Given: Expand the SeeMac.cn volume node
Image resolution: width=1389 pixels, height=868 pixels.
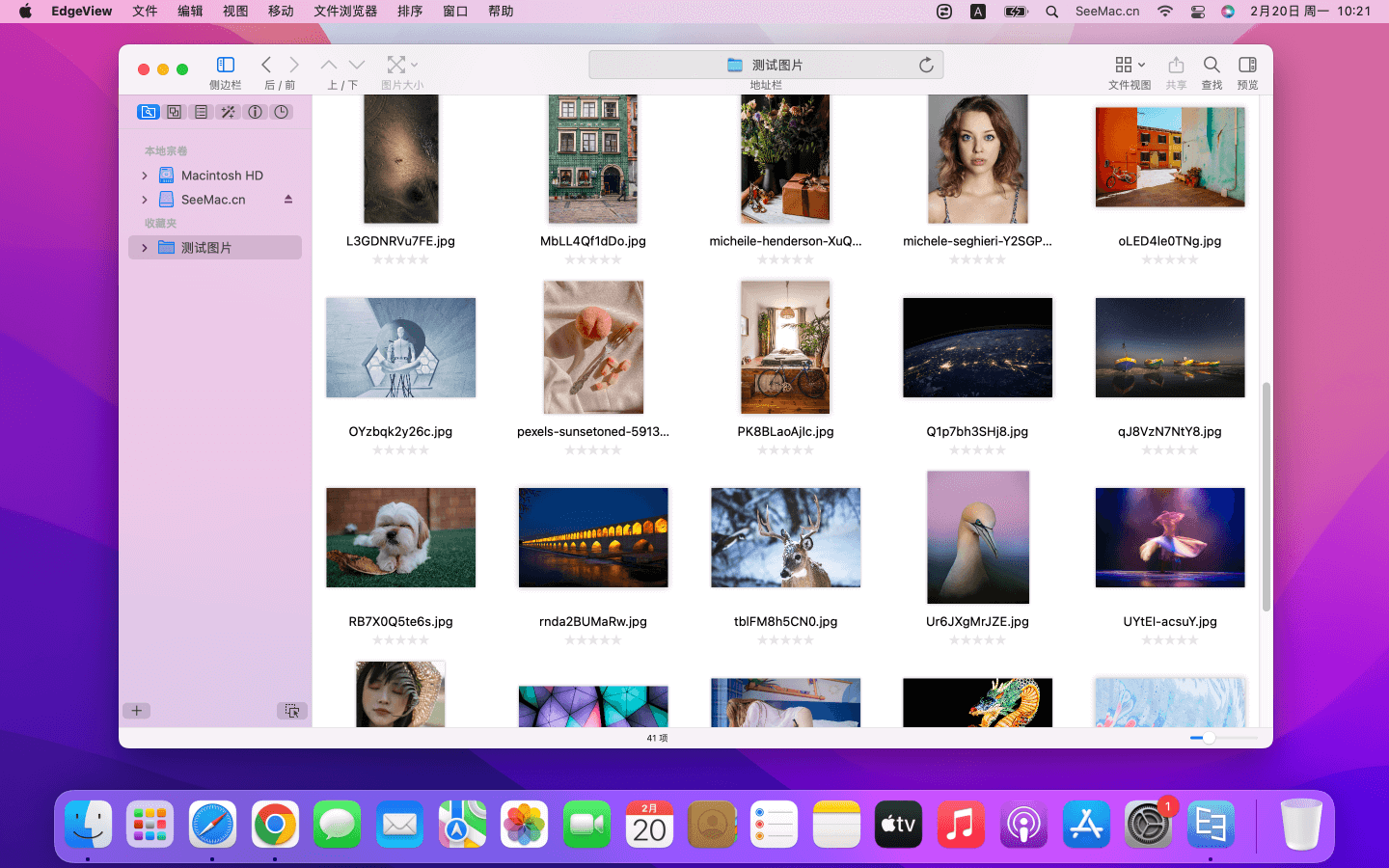Looking at the screenshot, I should [x=145, y=200].
